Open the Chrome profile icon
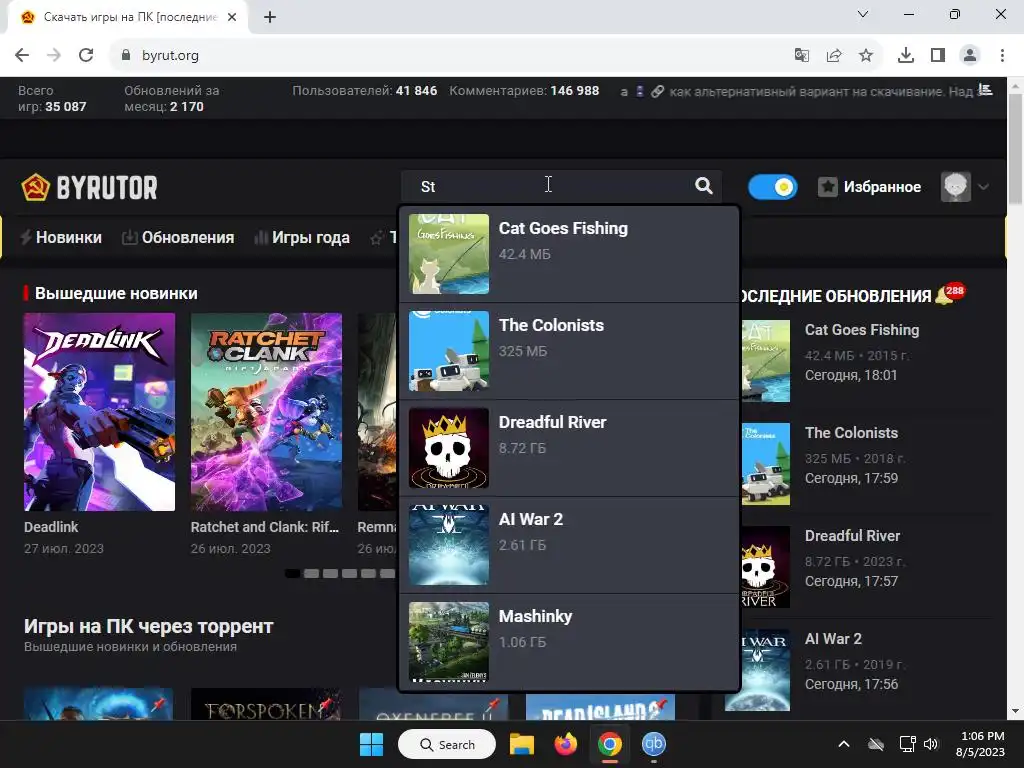1024x768 pixels. coord(970,55)
